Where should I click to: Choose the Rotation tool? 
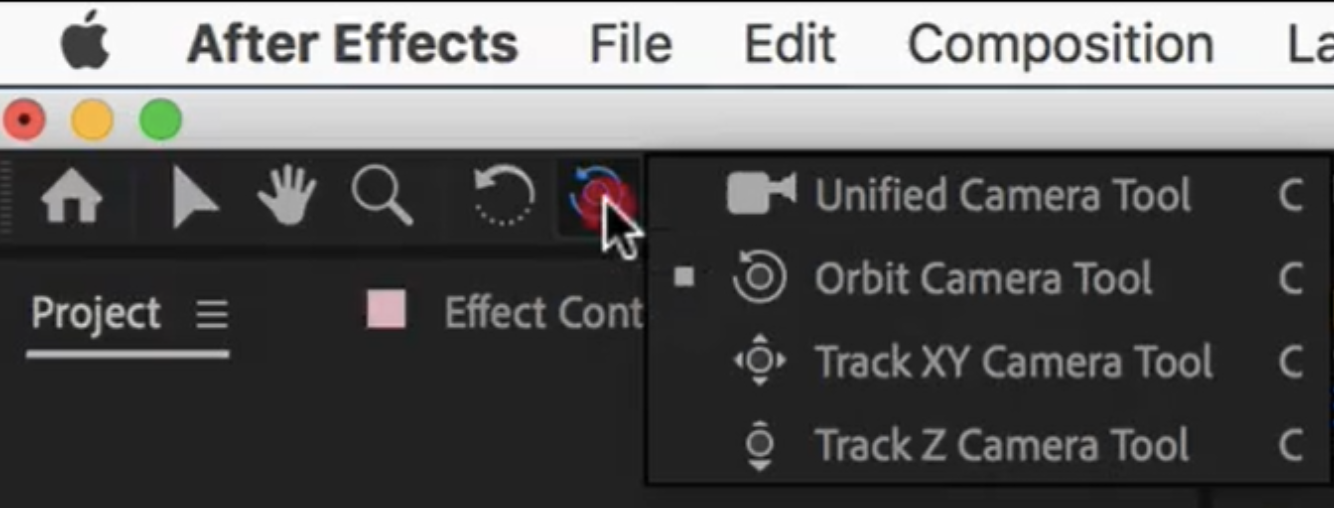click(x=504, y=194)
